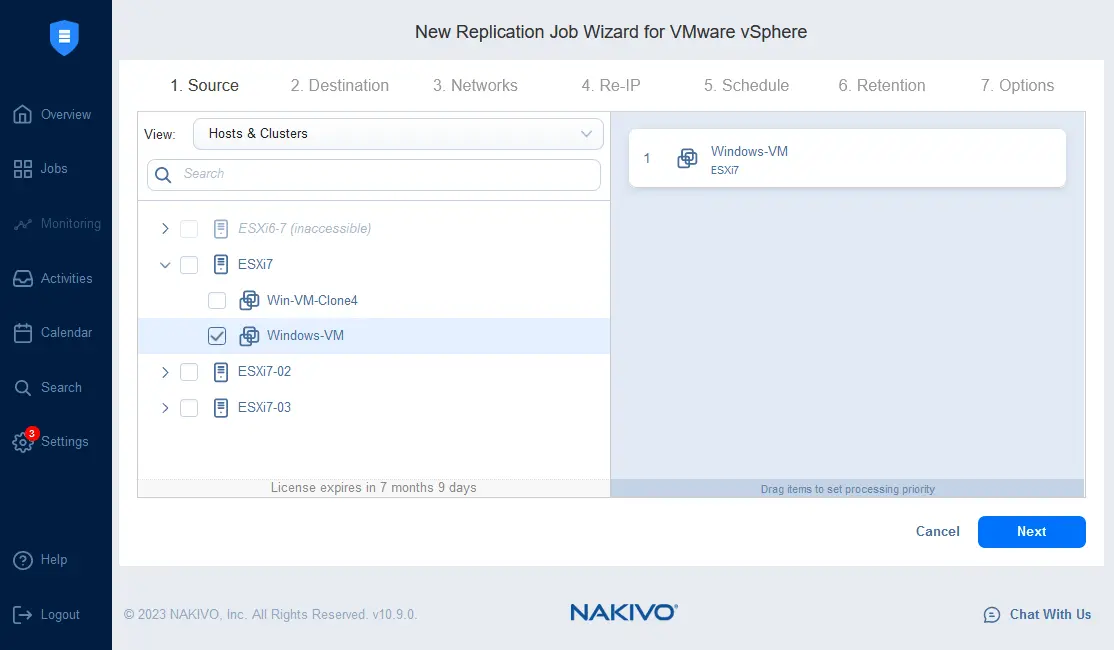Click the ESXi7-02 host icon
Viewport: 1114px width, 650px height.
221,372
